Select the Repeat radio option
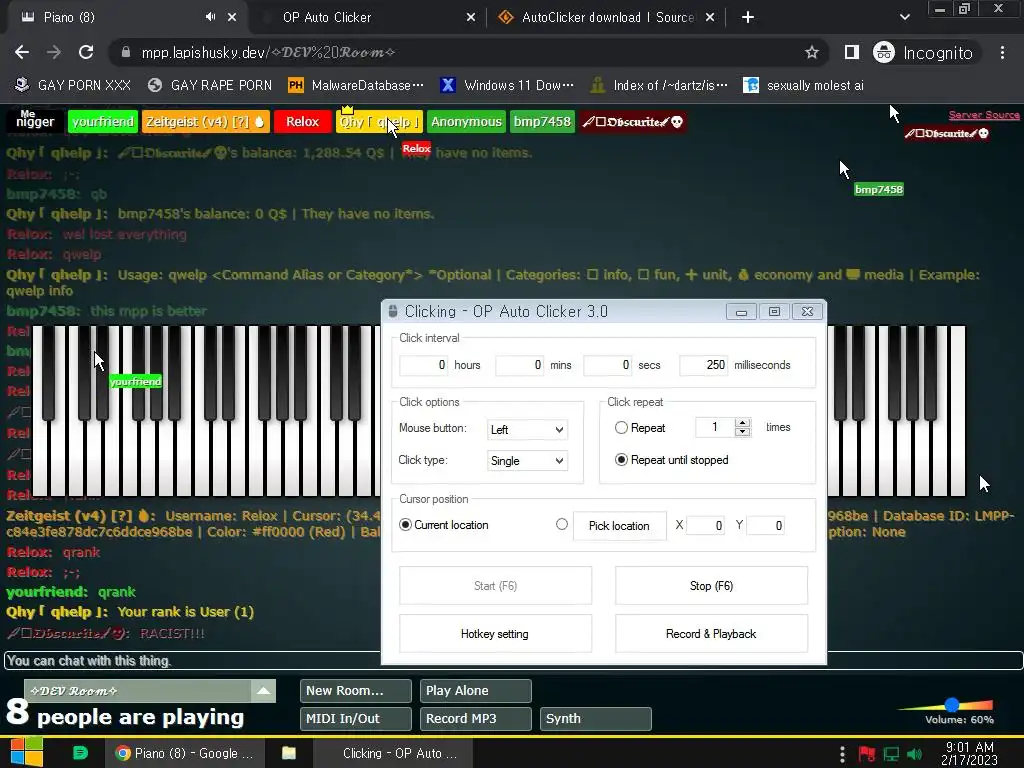 [x=621, y=427]
